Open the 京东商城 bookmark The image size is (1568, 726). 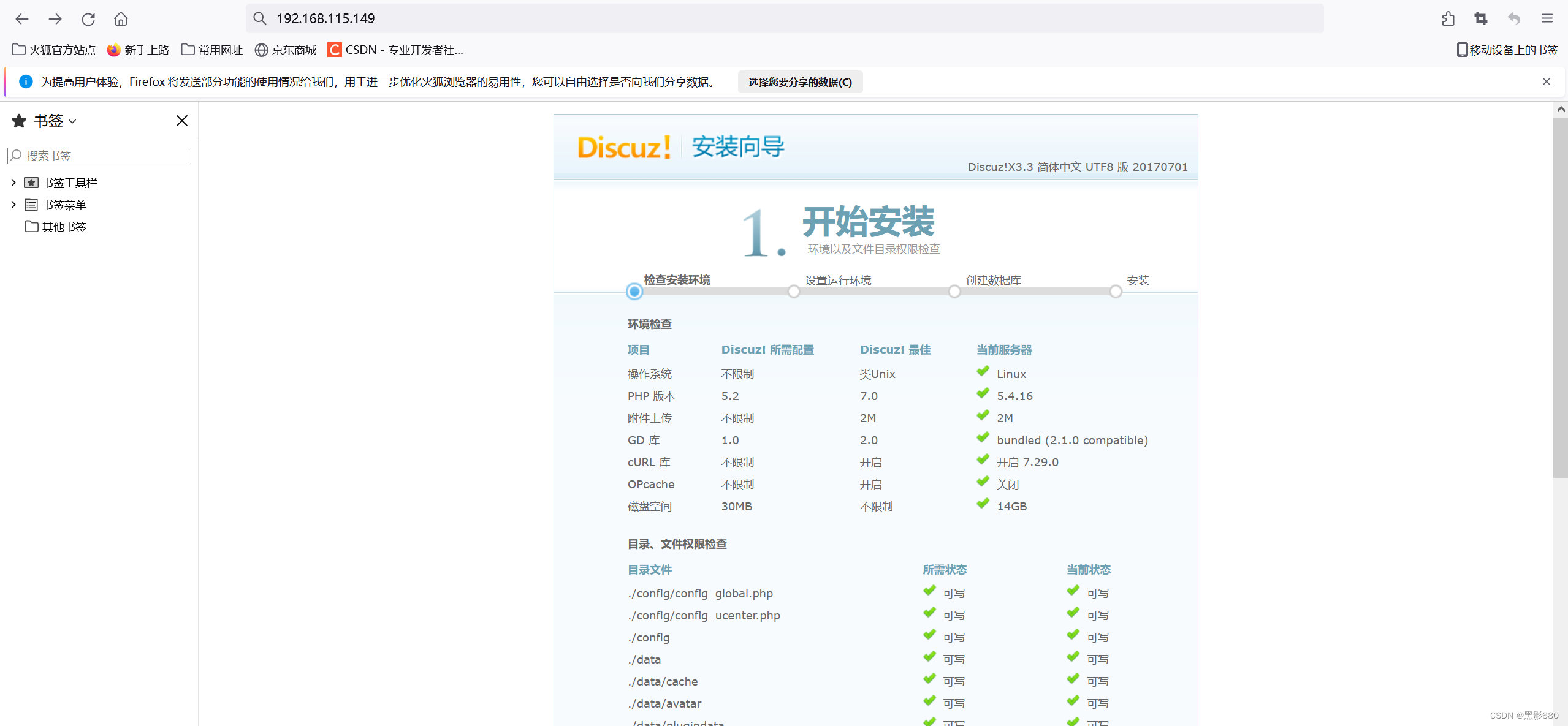pyautogui.click(x=286, y=50)
